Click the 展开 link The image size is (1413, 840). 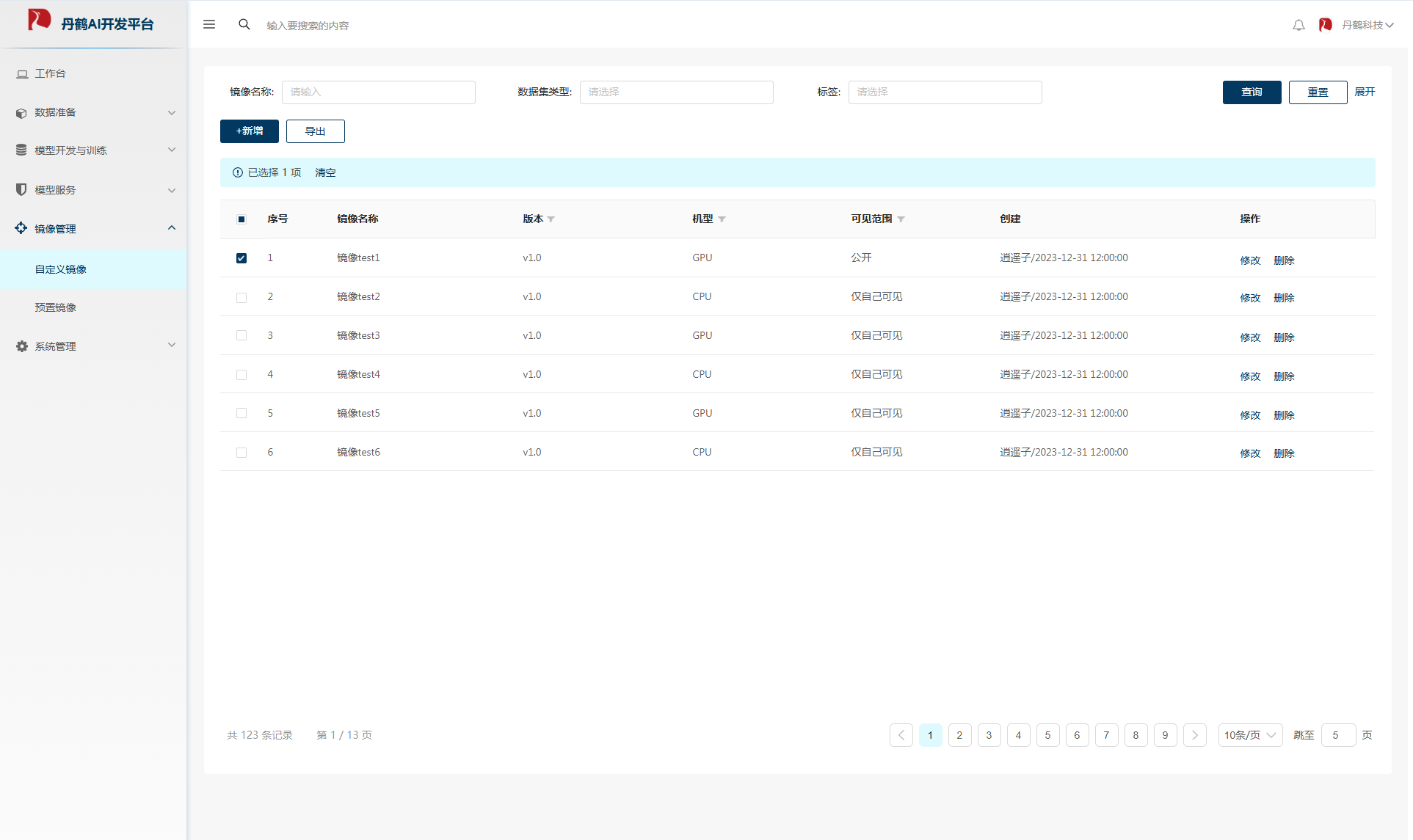coord(1365,92)
